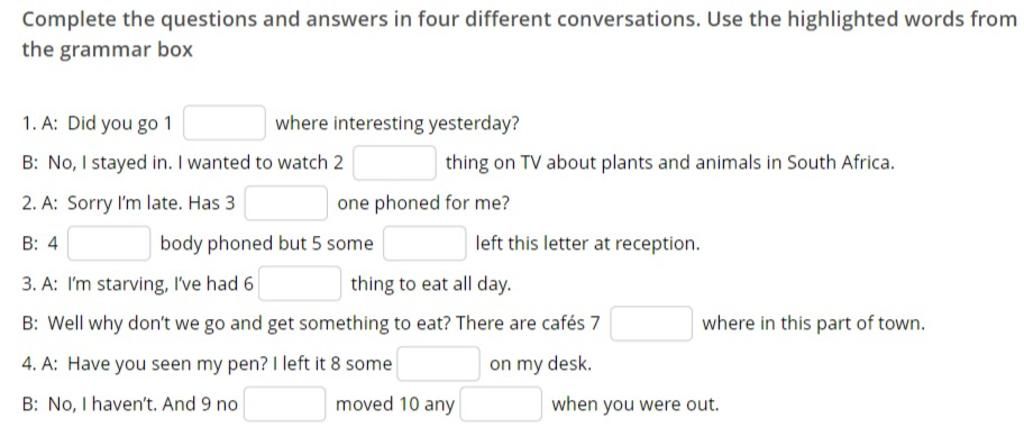The width and height of the screenshot is (1024, 427).
Task: Click the text 'I'm starving, I've had 6'
Action: [x=160, y=285]
